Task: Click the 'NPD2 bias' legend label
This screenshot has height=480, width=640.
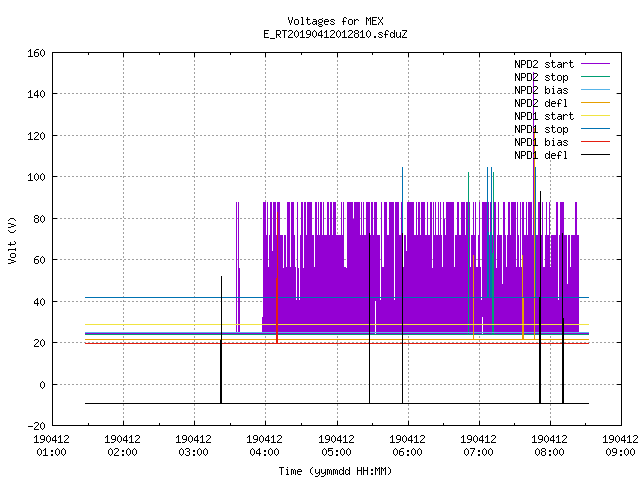Action: [541, 90]
